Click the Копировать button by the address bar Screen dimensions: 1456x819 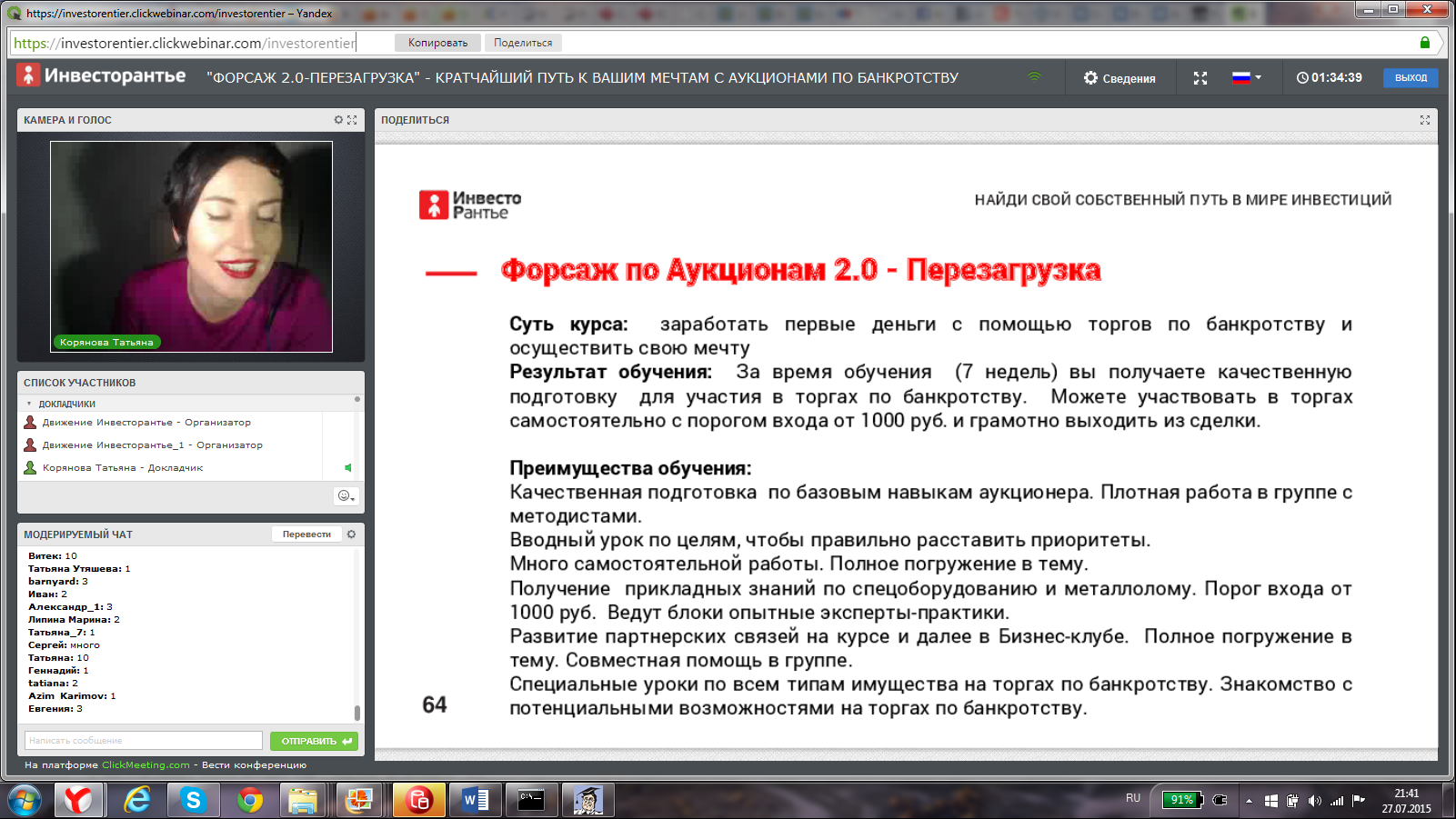[x=437, y=43]
